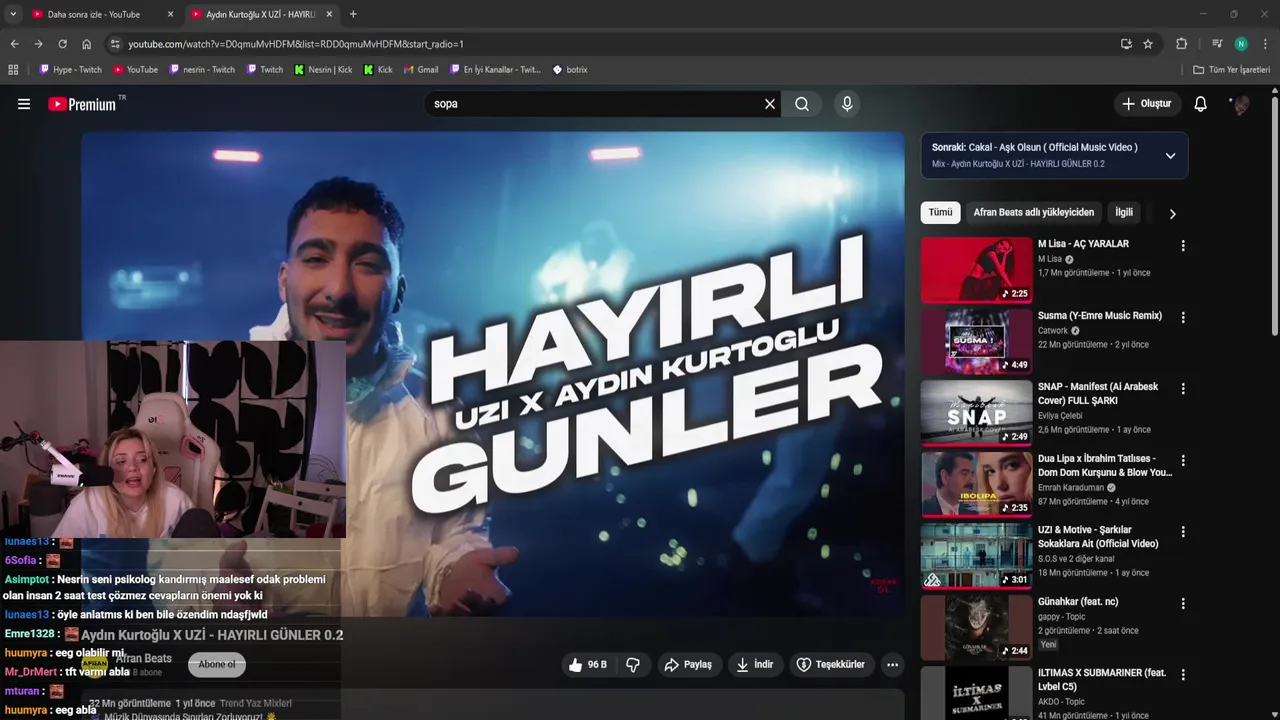The width and height of the screenshot is (1280, 720).
Task: Open Dua Lipa x İbrahim Tatlıses thumbnail
Action: coord(976,484)
